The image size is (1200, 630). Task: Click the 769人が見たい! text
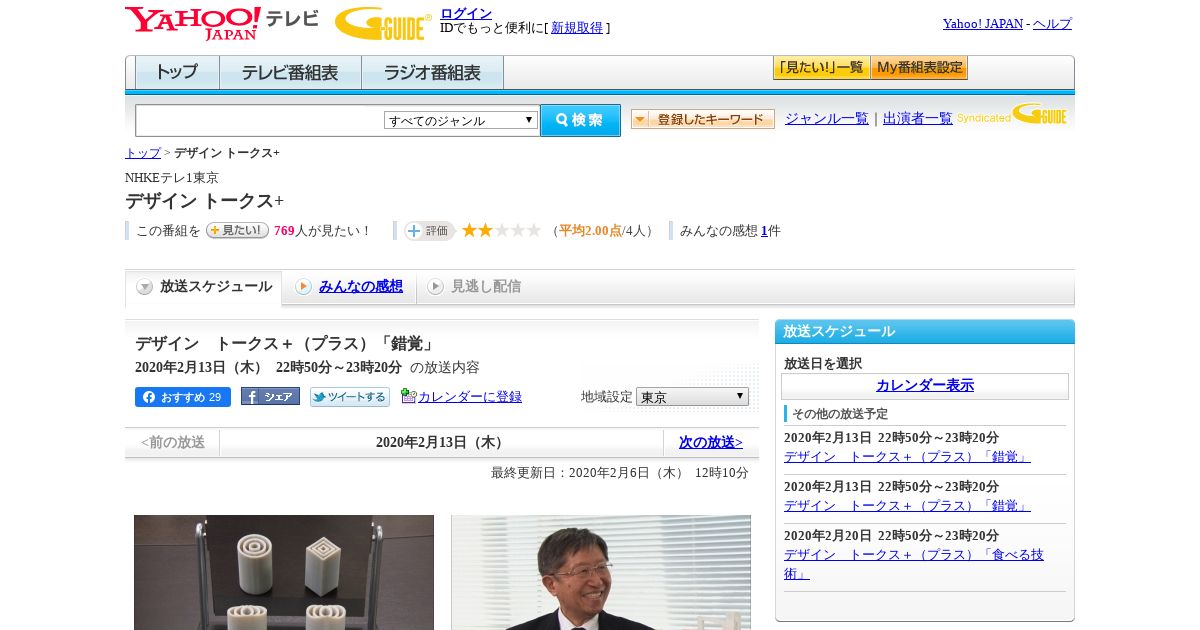pyautogui.click(x=322, y=231)
